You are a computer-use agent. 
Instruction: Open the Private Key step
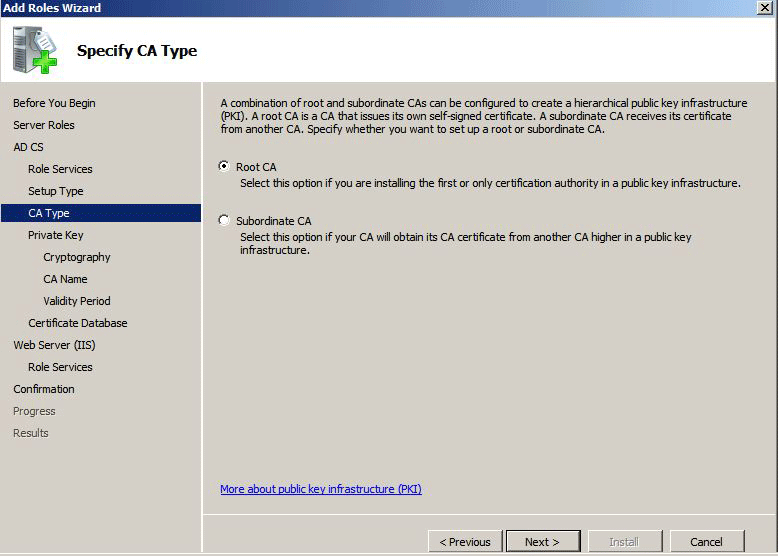pos(56,235)
